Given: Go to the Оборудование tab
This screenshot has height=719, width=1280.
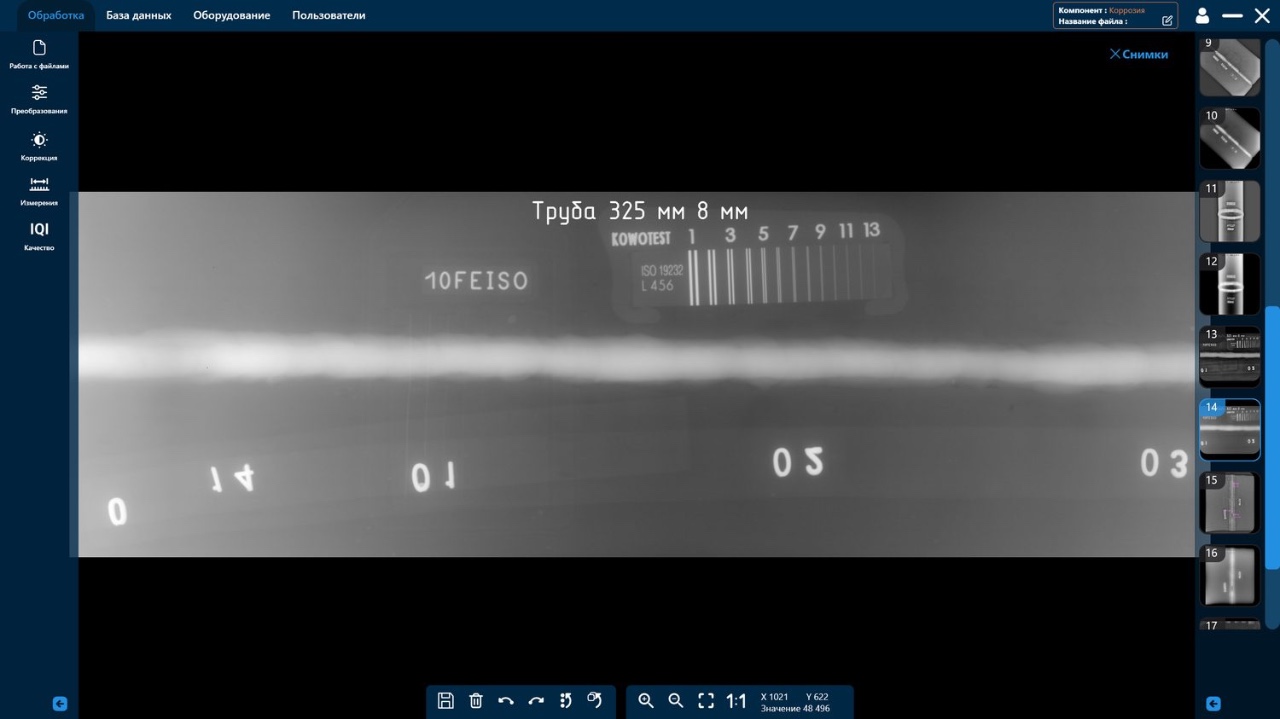Looking at the screenshot, I should pyautogui.click(x=232, y=15).
